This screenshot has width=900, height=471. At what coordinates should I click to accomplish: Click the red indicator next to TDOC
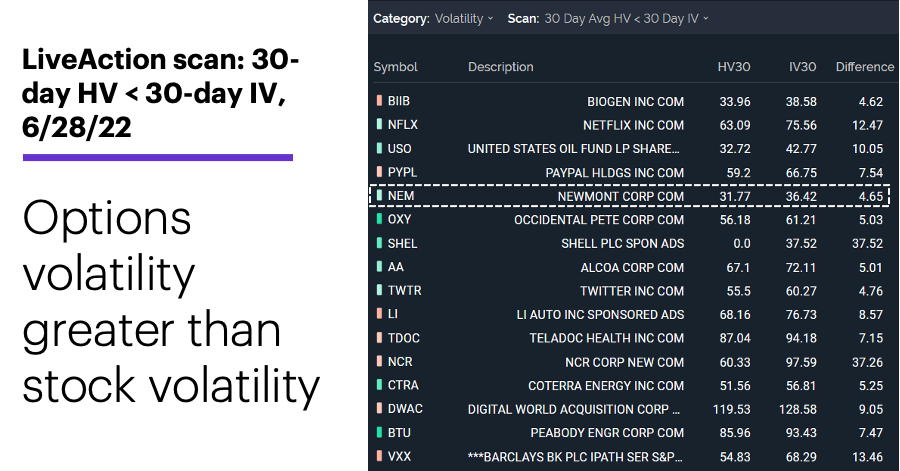379,337
